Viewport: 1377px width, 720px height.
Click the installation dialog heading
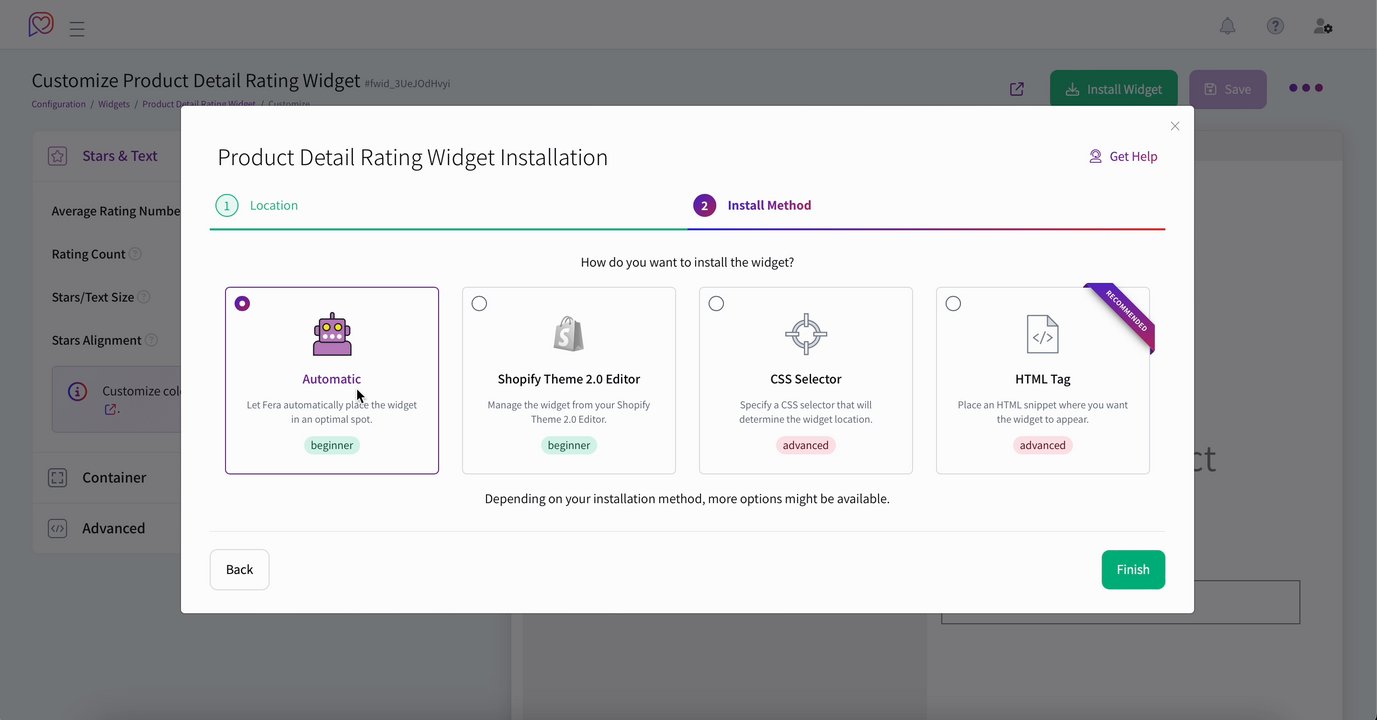coord(412,157)
